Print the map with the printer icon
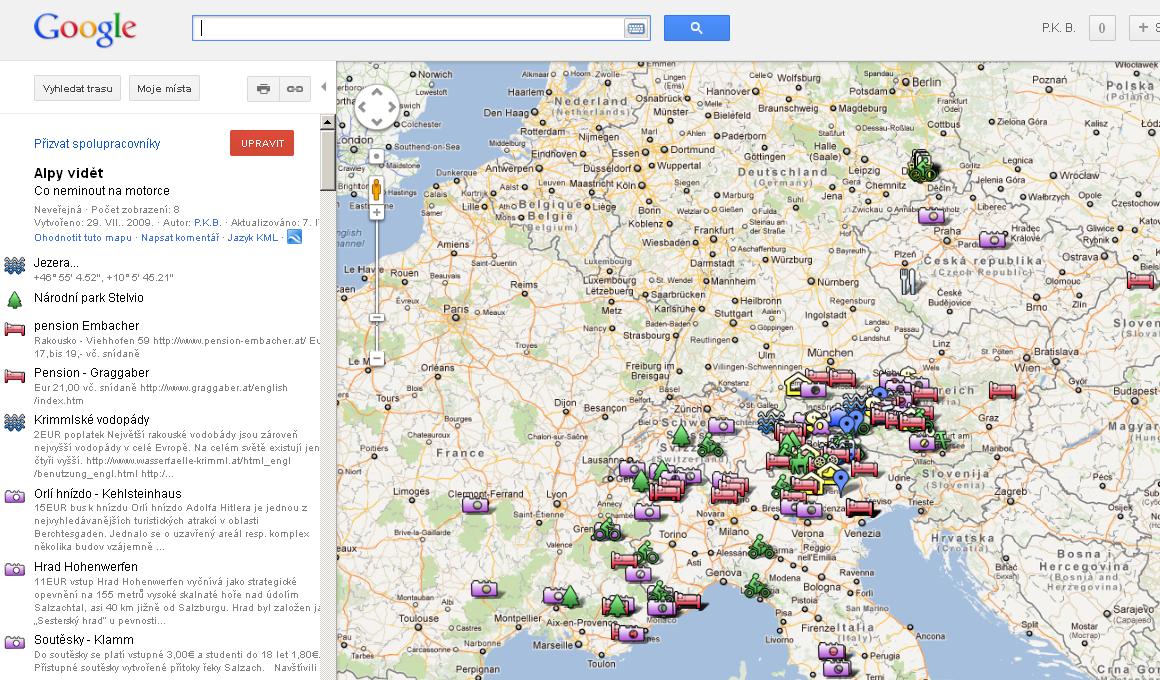The width and height of the screenshot is (1160, 680). [x=263, y=89]
